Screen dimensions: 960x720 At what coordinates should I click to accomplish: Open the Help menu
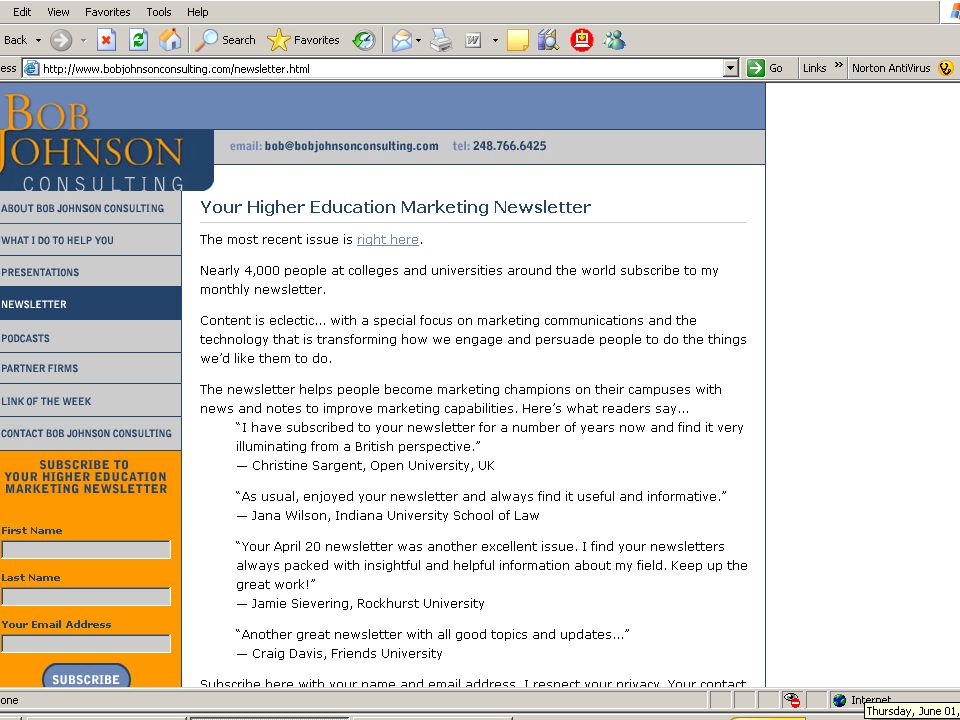pyautogui.click(x=197, y=12)
